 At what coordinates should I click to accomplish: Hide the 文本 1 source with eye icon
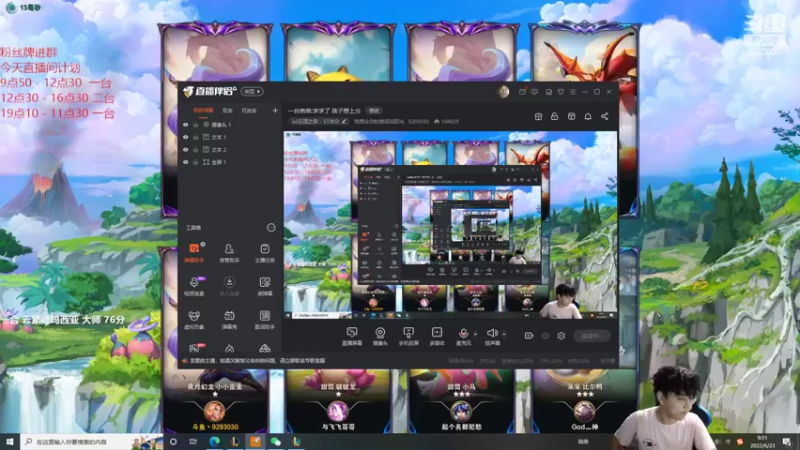point(186,137)
